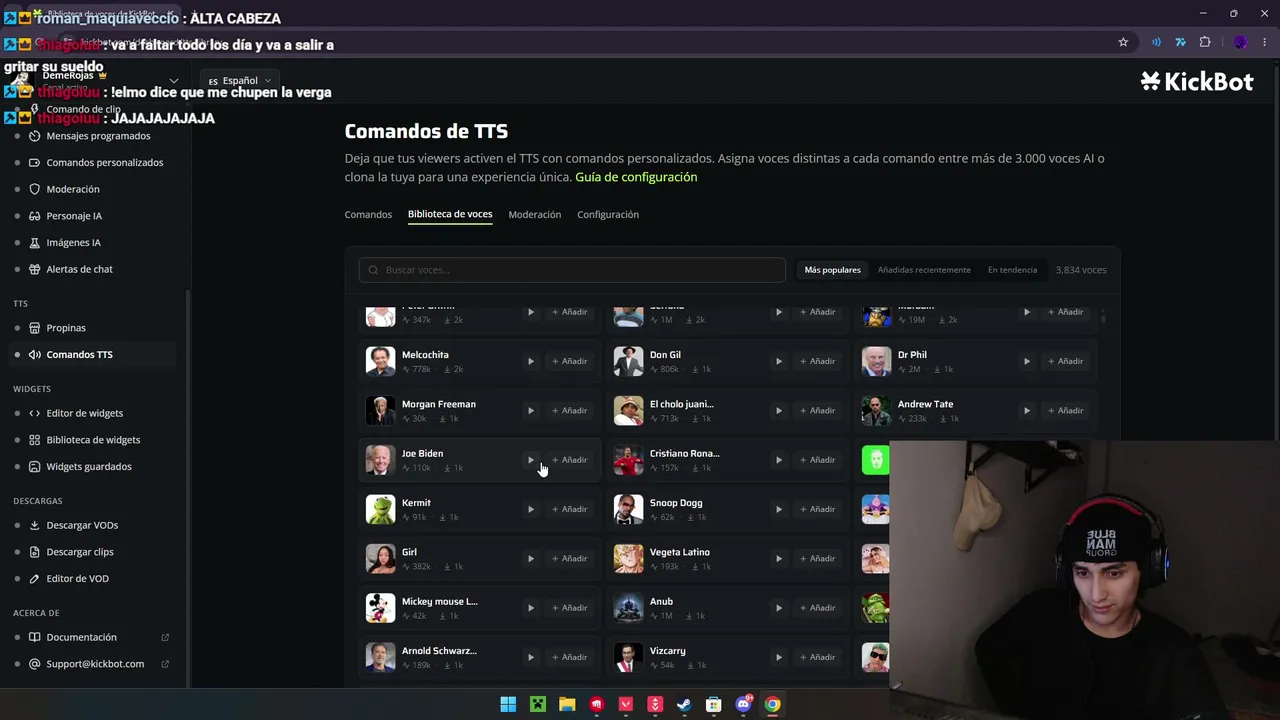Play the Kermit voice preview

point(530,509)
